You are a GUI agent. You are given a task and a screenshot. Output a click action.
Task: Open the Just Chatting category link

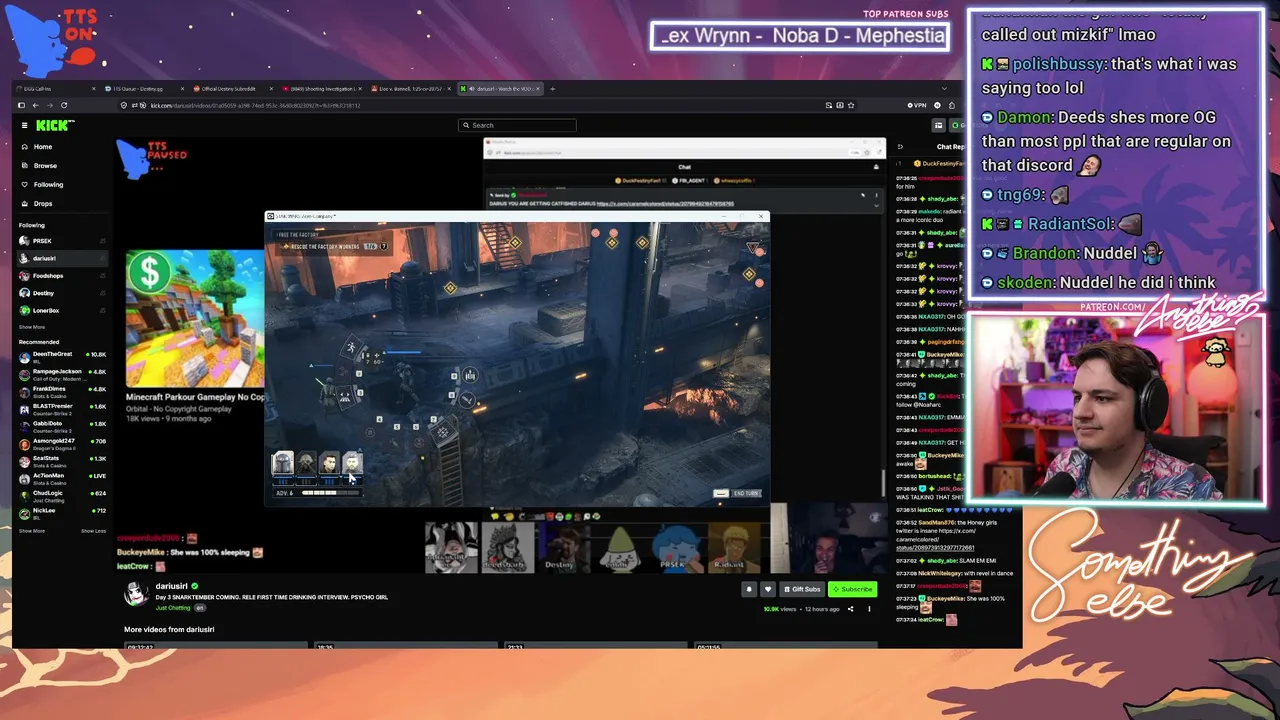coord(173,608)
